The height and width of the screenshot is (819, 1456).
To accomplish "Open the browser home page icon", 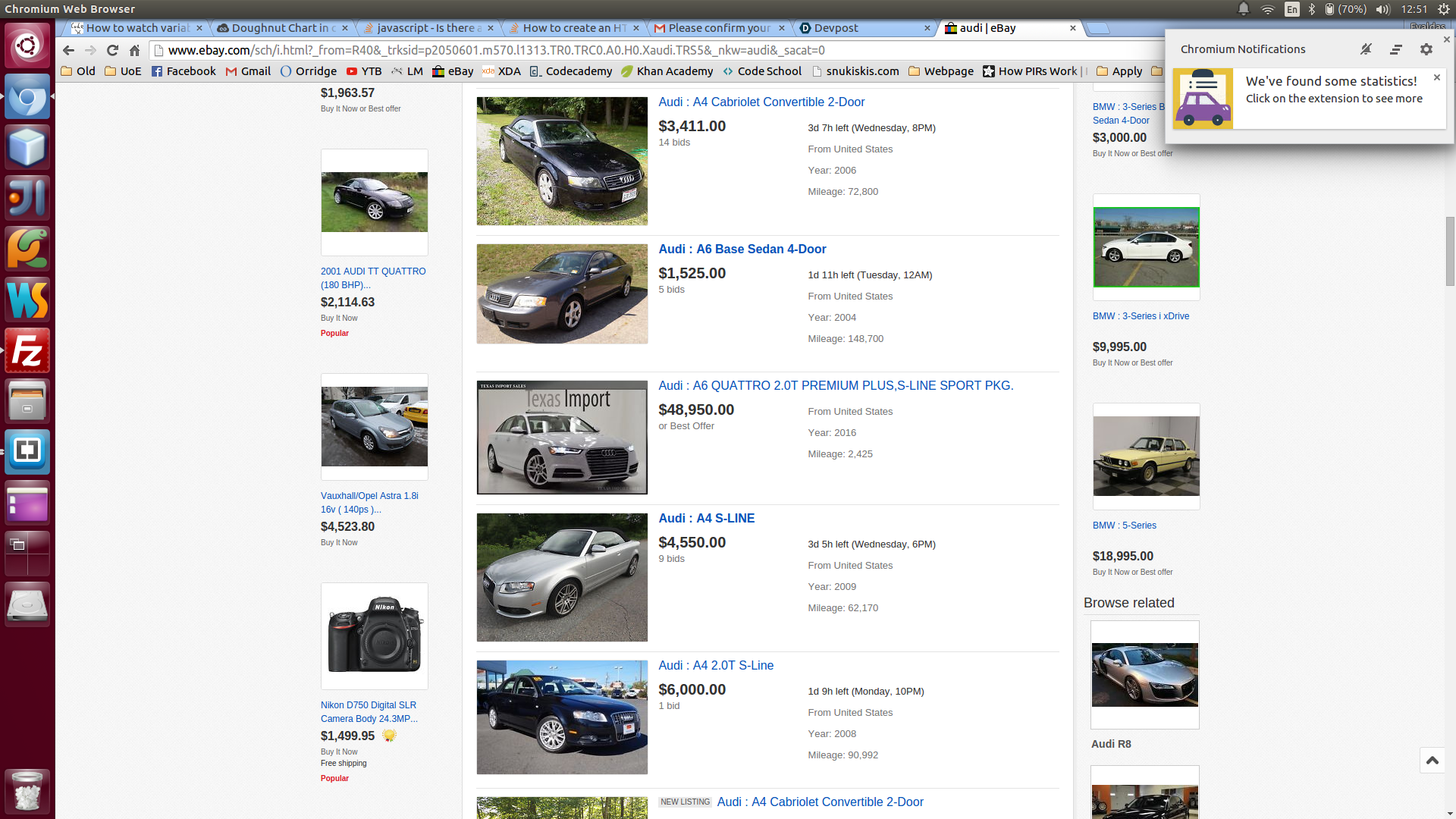I will (x=134, y=50).
